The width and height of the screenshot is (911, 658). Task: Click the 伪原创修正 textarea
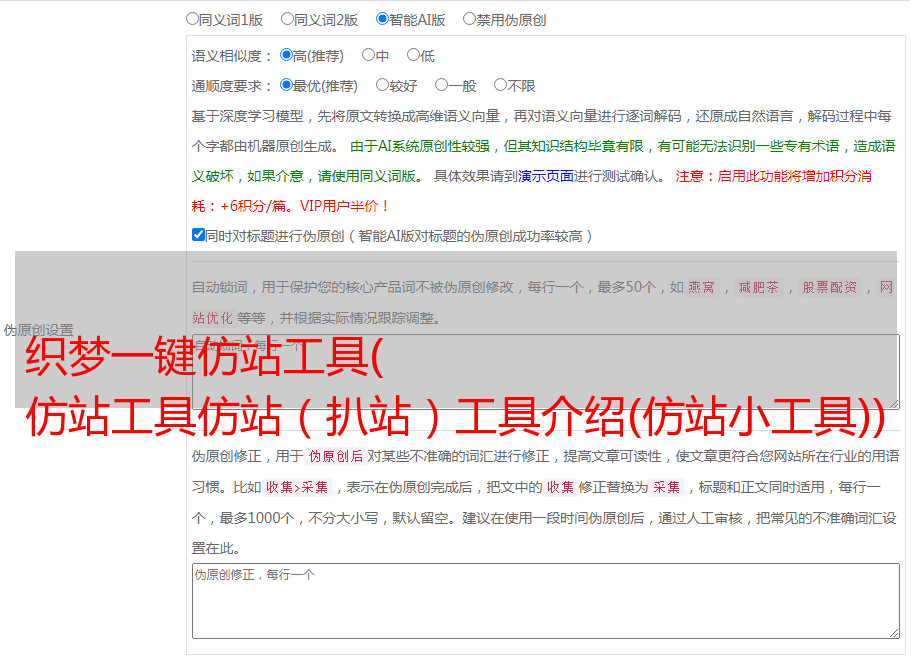tap(546, 601)
